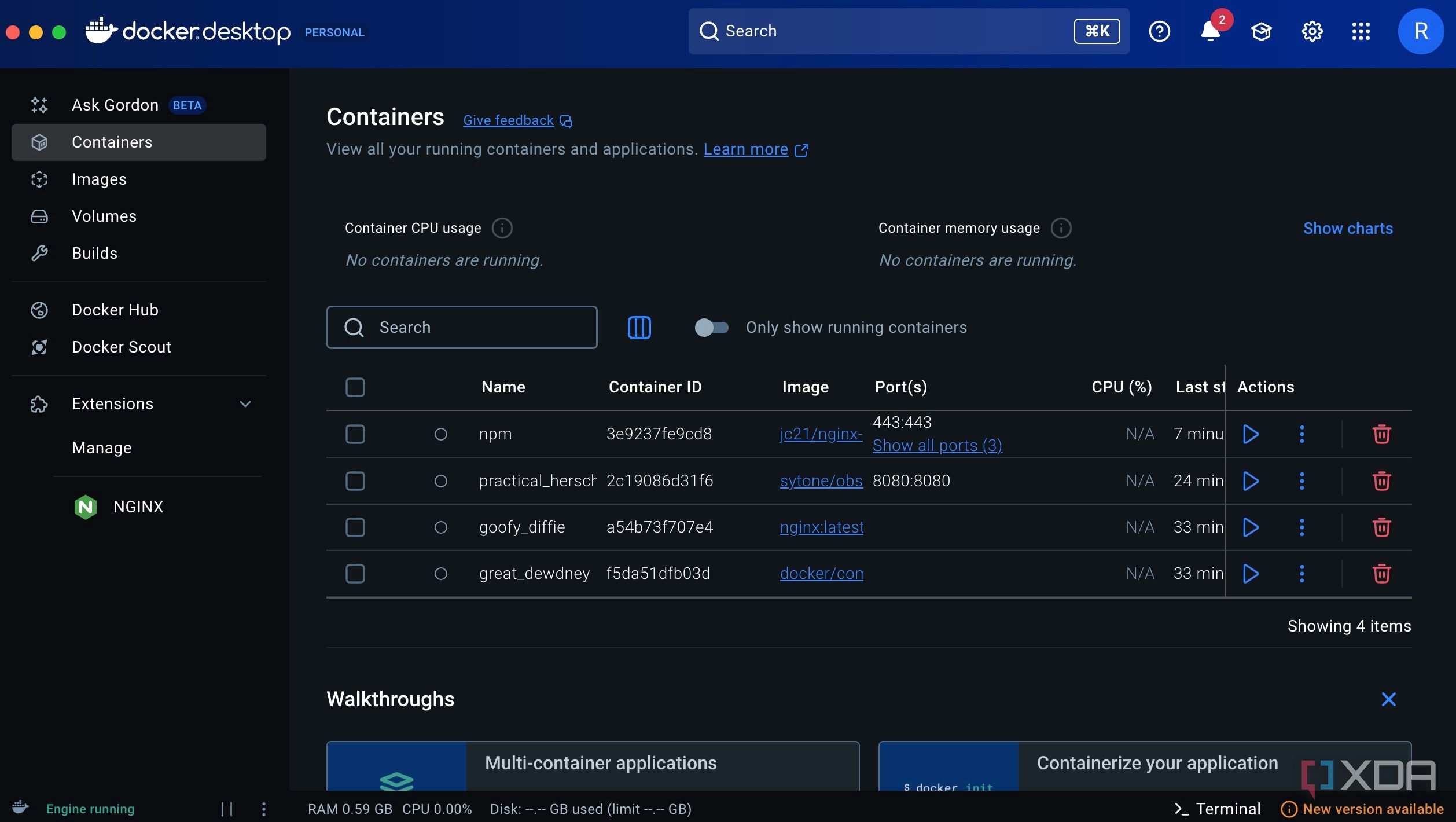The height and width of the screenshot is (822, 1456).
Task: Select the practical_hersch container checkbox
Action: tap(355, 481)
